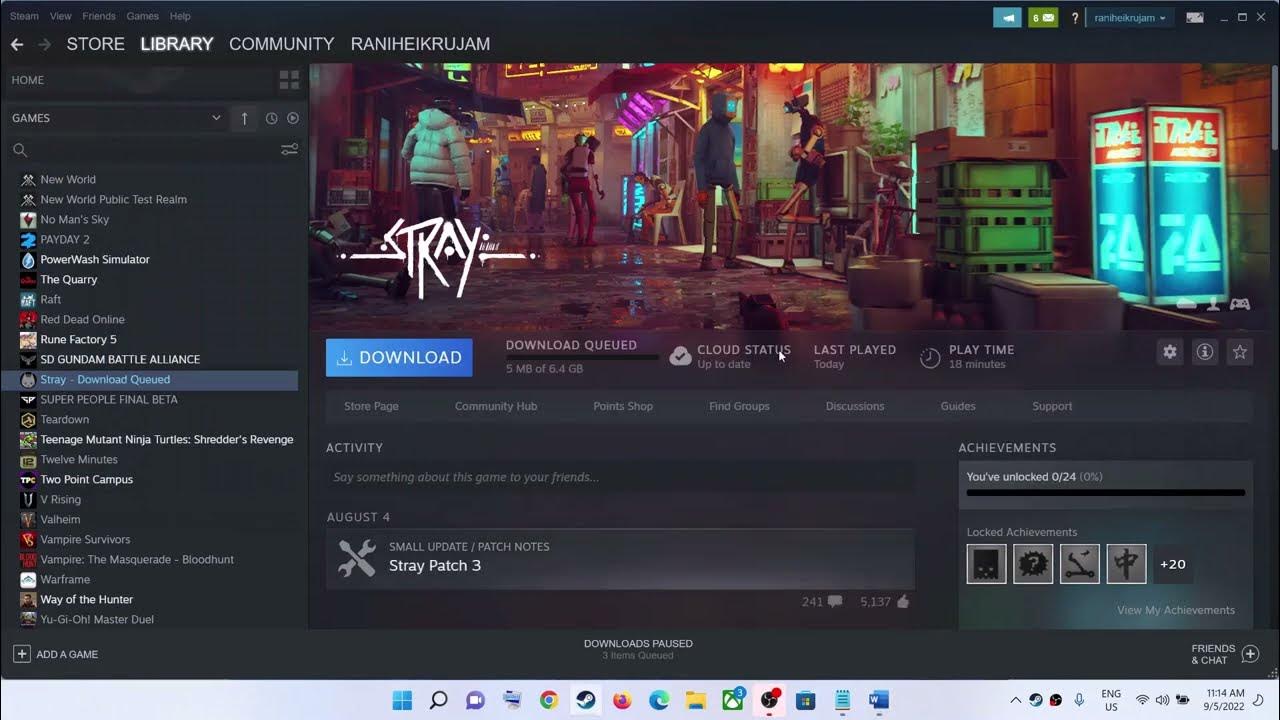The width and height of the screenshot is (1280, 720).
Task: Open the green inbox notifications icon
Action: [1043, 17]
